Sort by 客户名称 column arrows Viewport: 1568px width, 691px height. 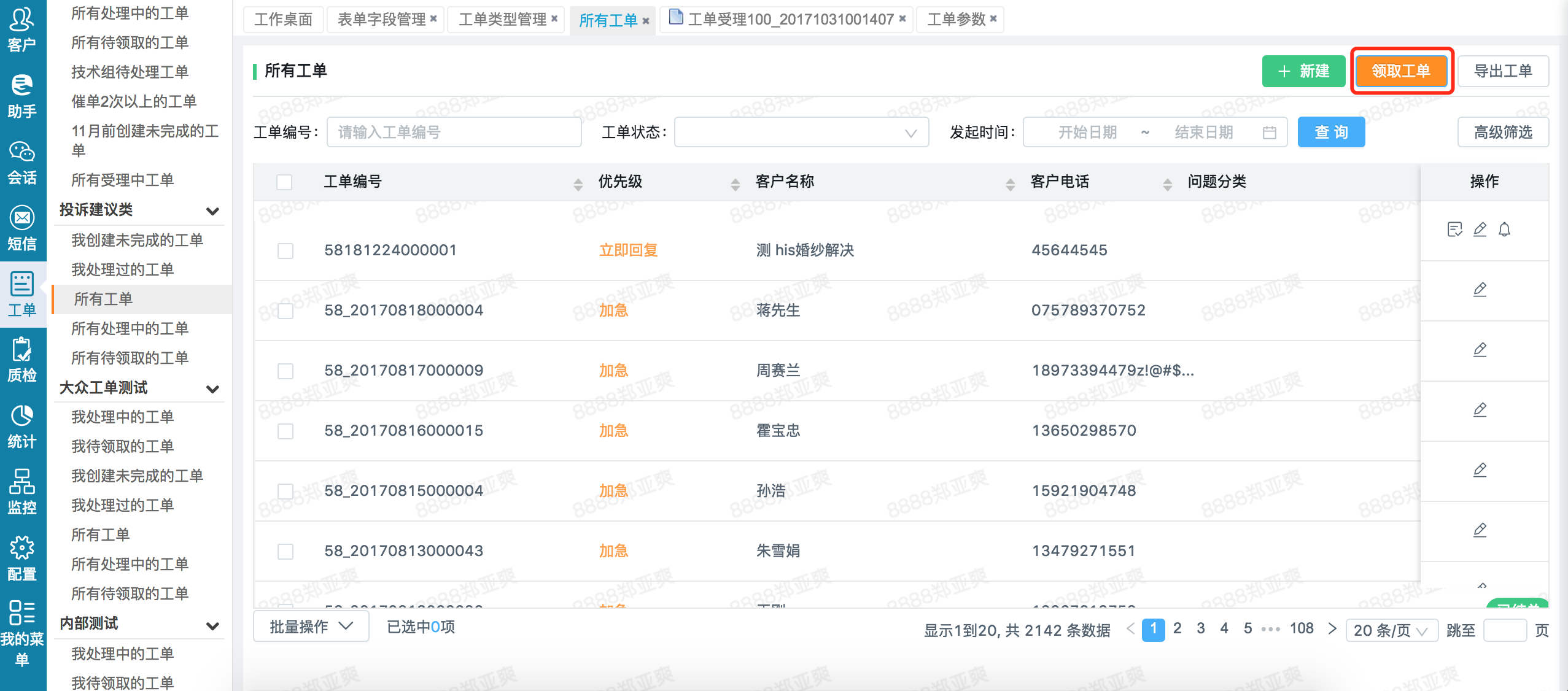1010,184
